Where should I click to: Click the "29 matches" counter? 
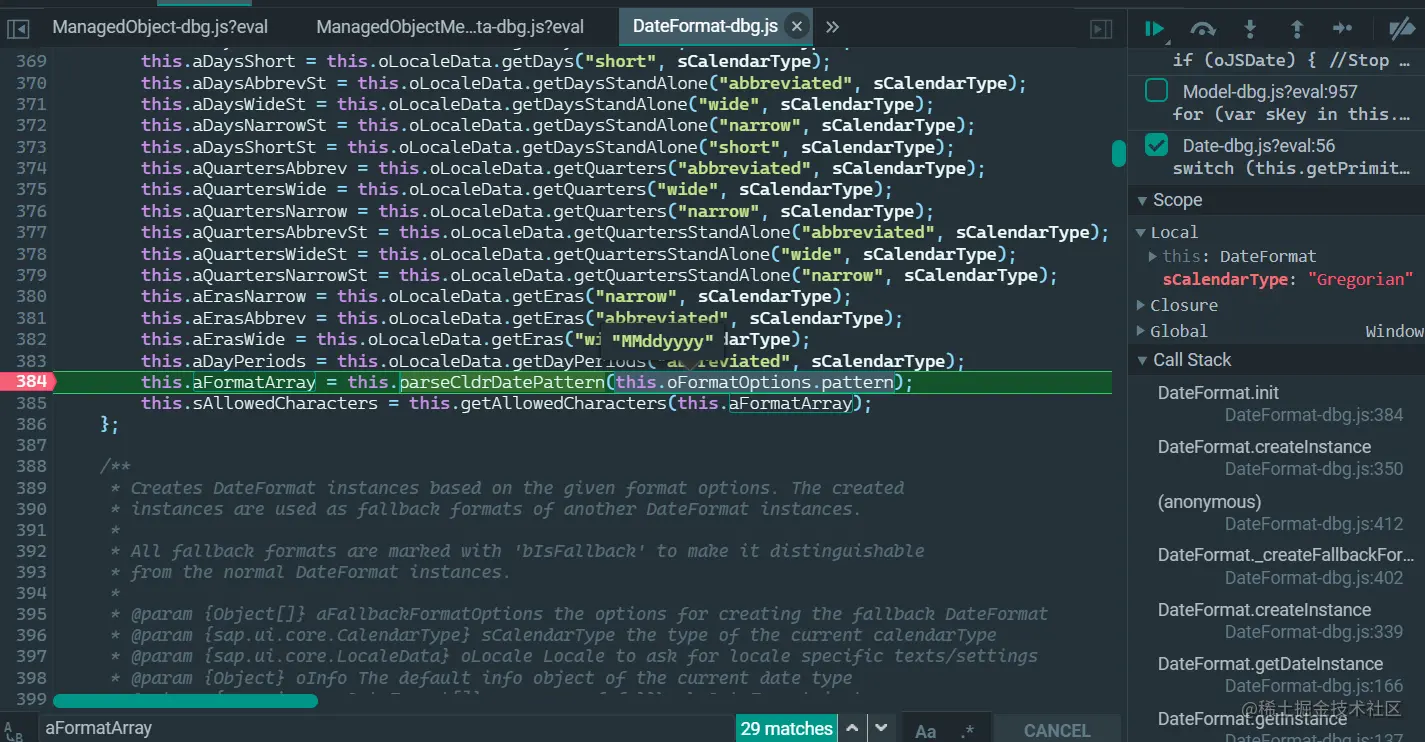tap(786, 729)
